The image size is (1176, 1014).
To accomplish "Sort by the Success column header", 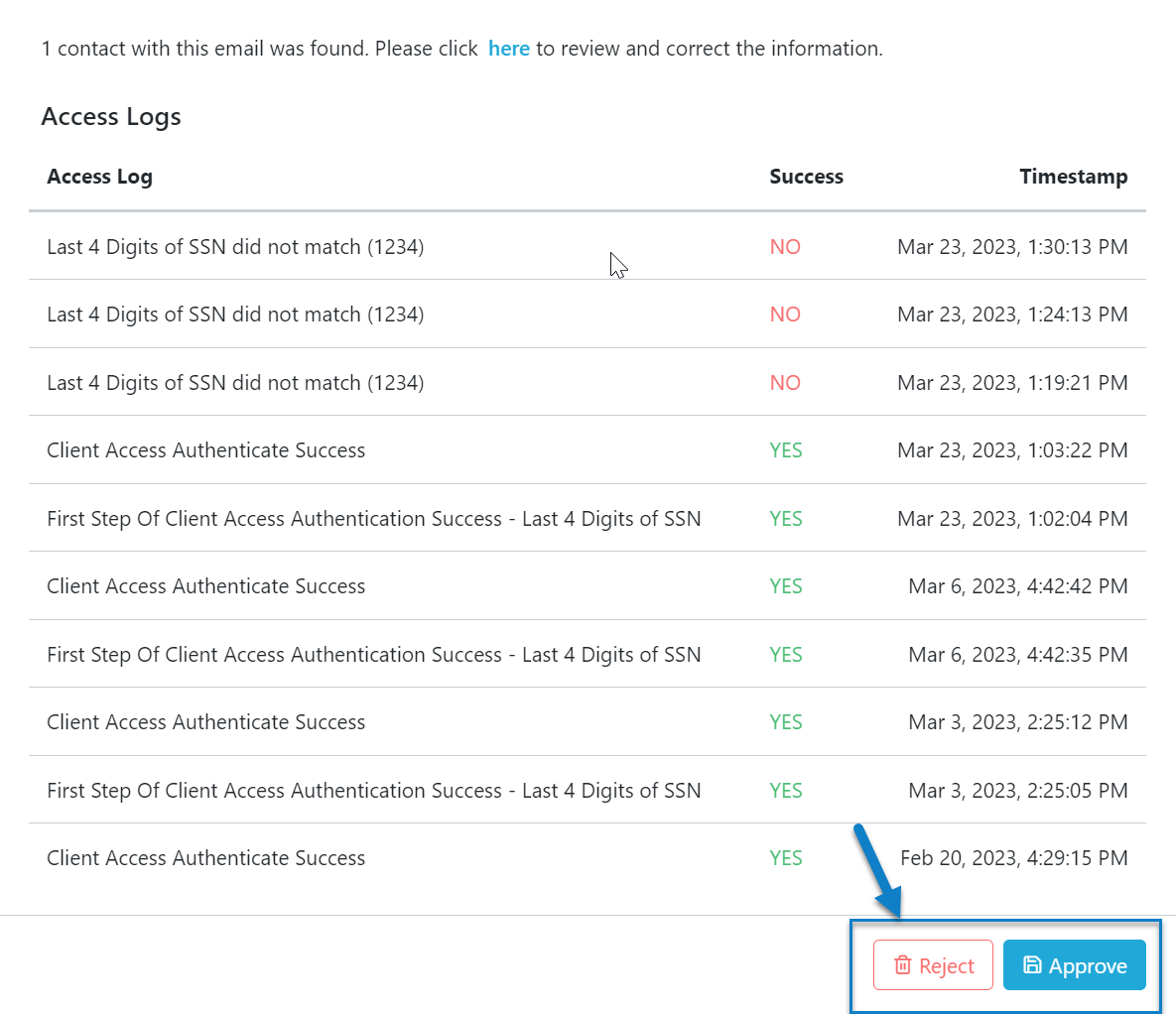I will (x=806, y=176).
